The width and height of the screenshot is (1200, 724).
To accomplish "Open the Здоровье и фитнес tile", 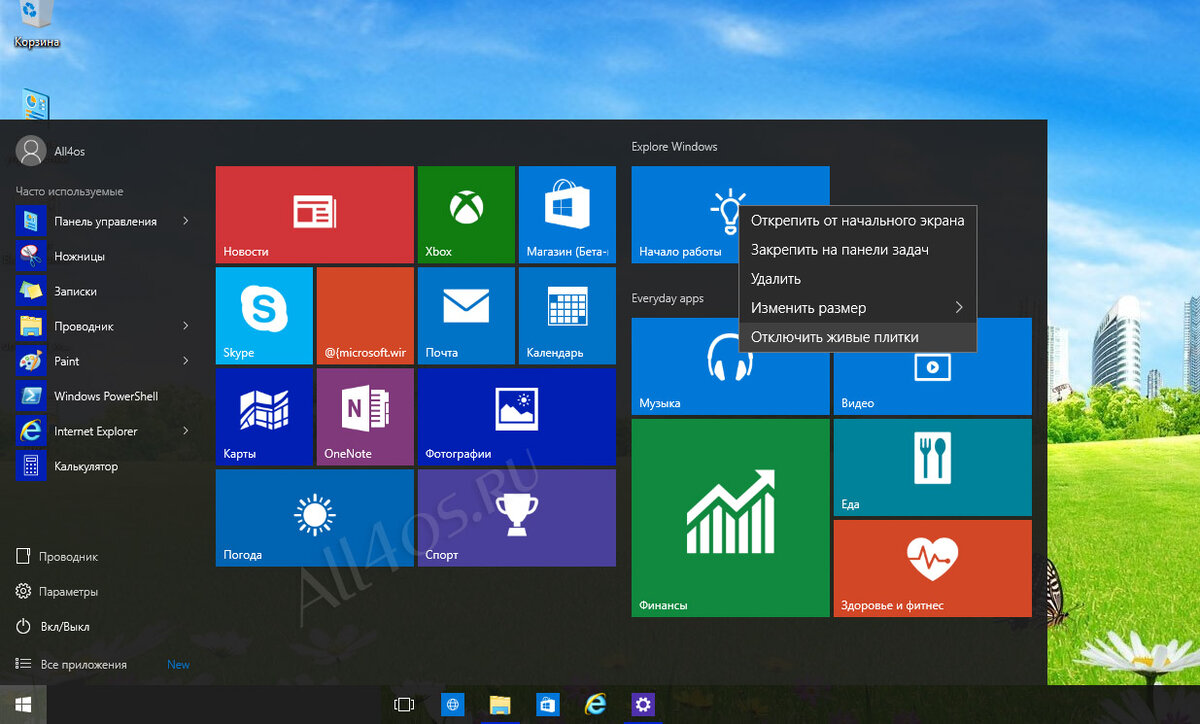I will point(932,568).
